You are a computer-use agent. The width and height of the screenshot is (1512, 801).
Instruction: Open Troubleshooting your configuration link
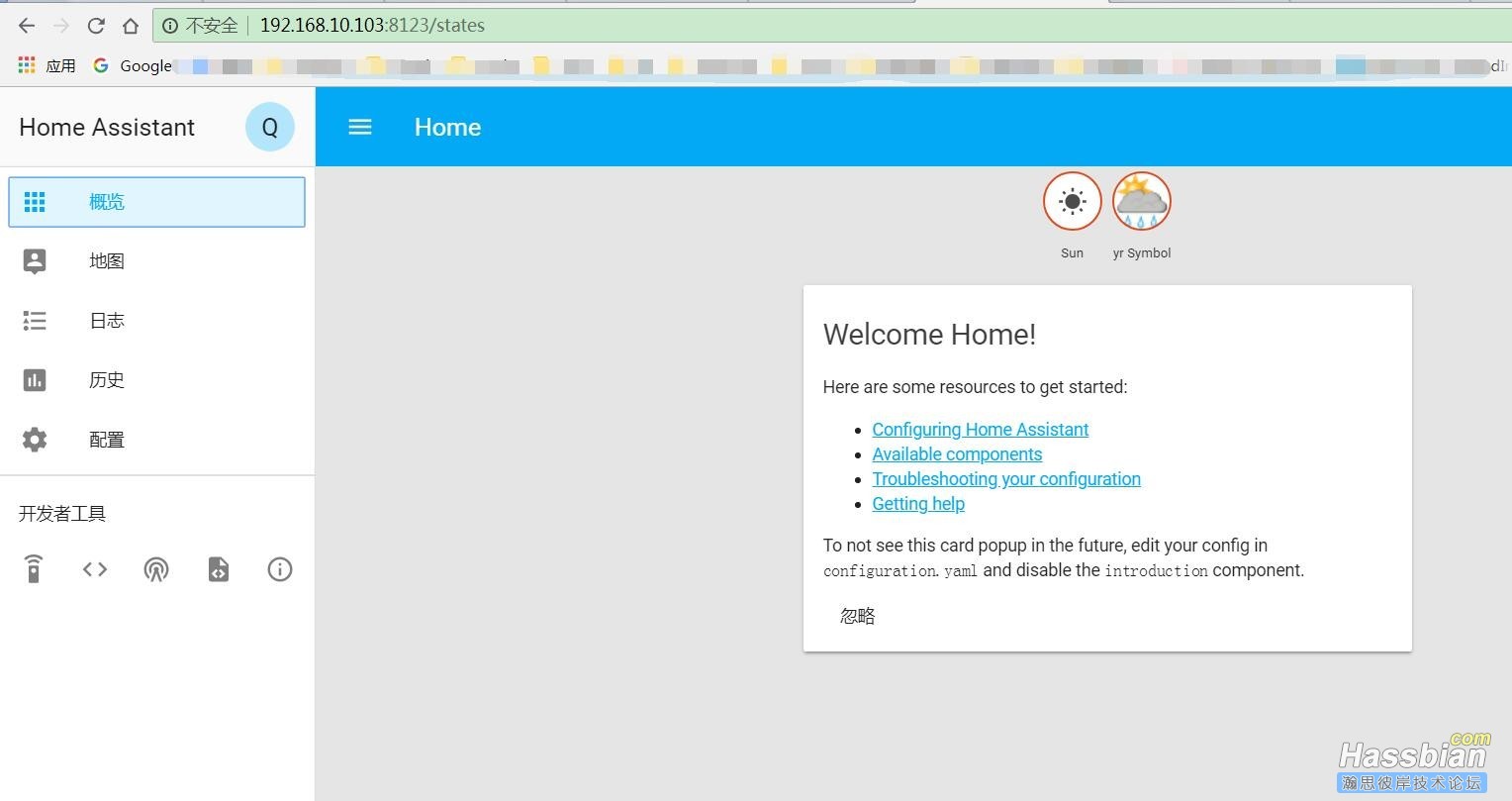1006,479
